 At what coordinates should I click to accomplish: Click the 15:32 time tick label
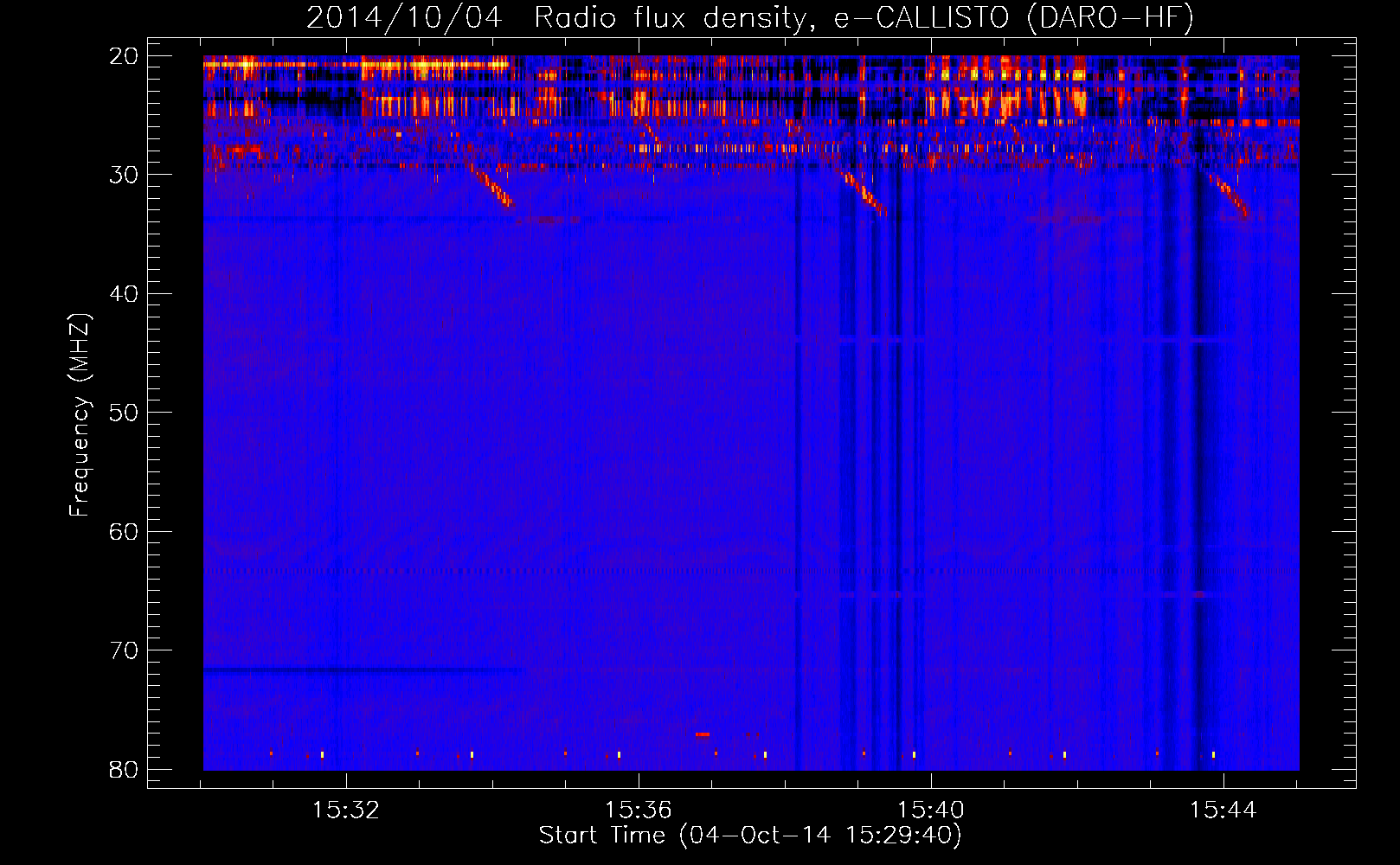[x=346, y=811]
